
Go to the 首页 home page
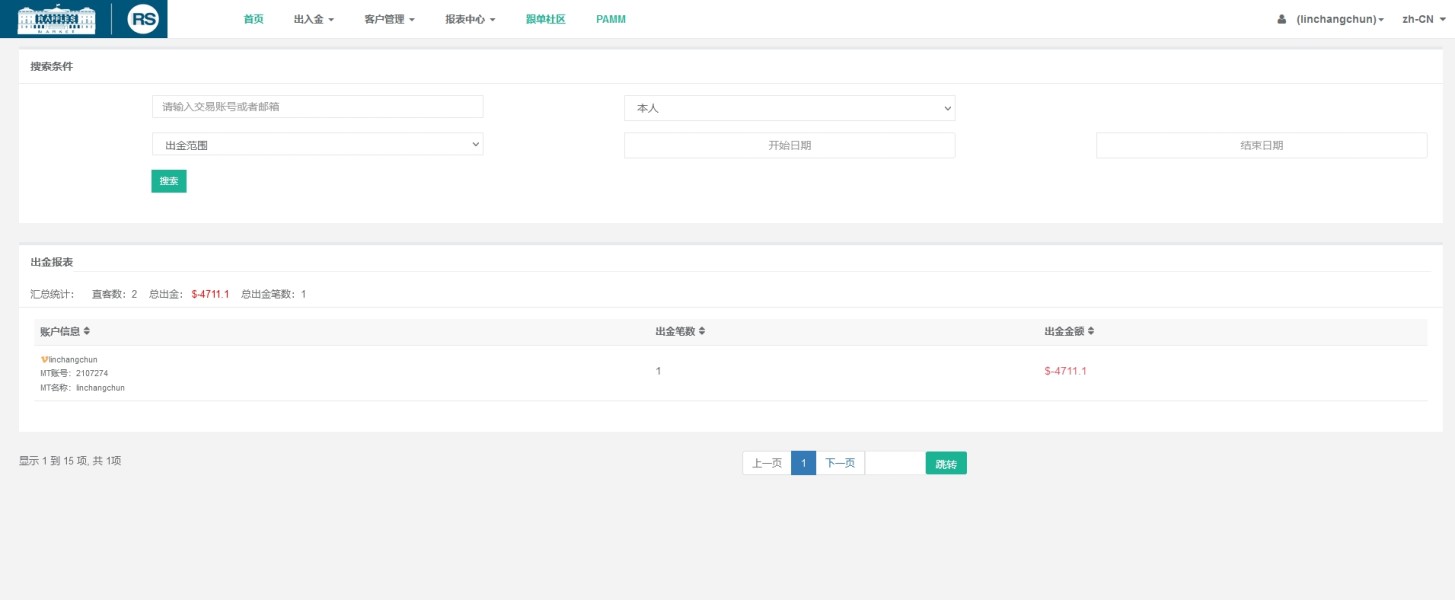tap(253, 19)
